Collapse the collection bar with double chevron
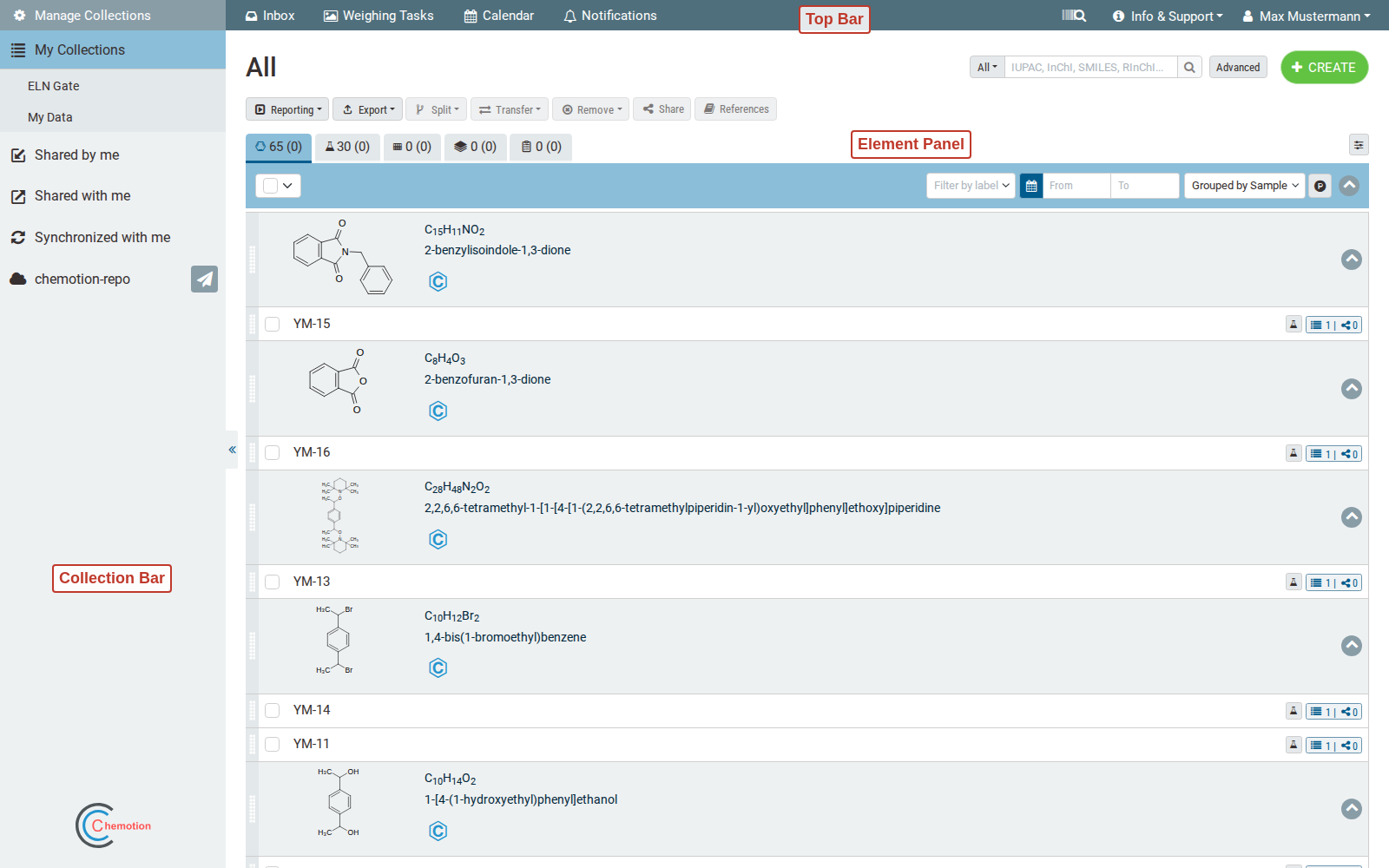1389x868 pixels. click(232, 450)
